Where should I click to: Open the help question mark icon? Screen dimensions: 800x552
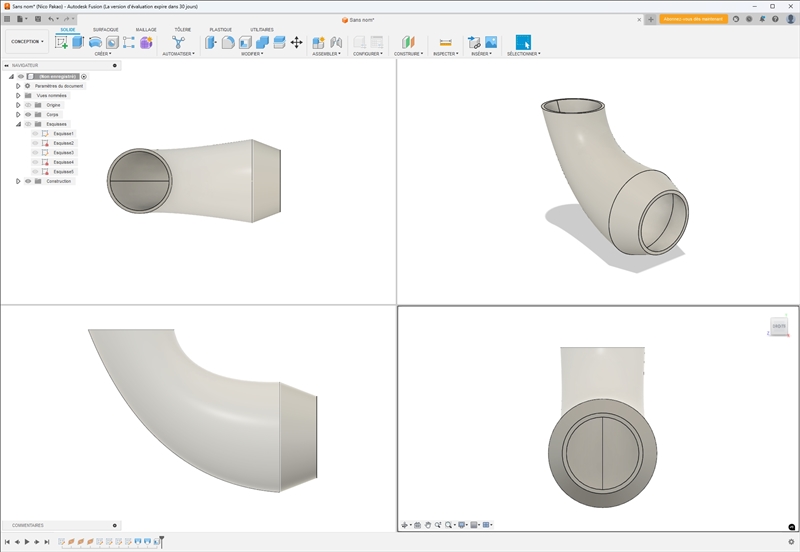[x=776, y=19]
